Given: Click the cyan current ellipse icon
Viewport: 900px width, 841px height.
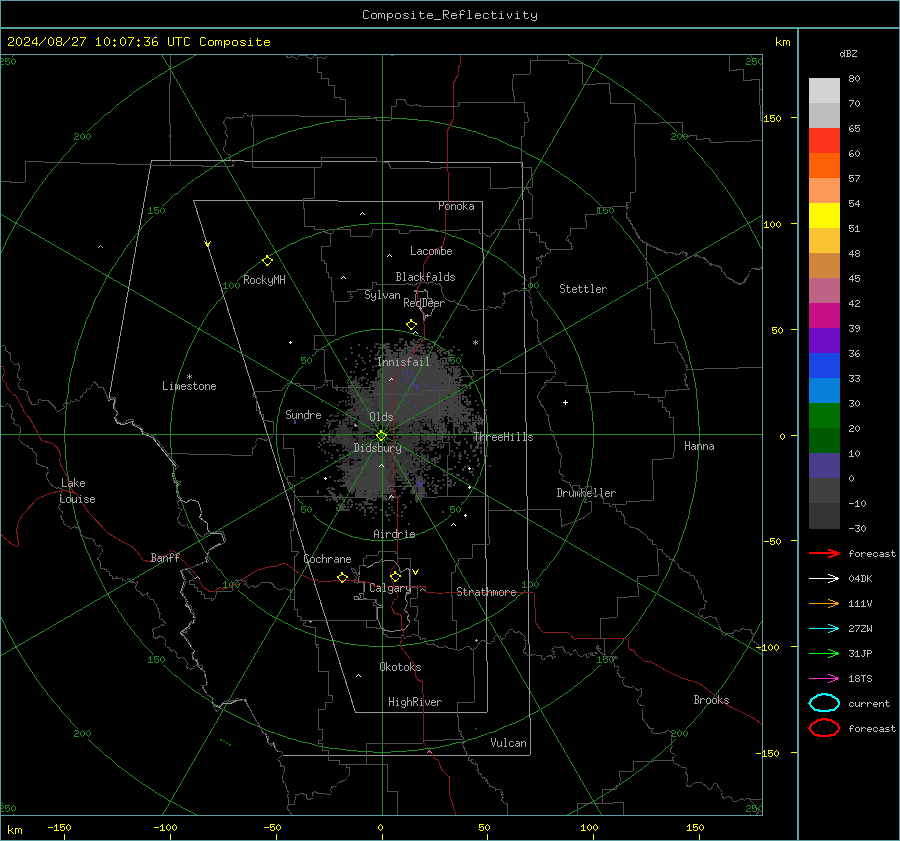Looking at the screenshot, I should pyautogui.click(x=824, y=703).
